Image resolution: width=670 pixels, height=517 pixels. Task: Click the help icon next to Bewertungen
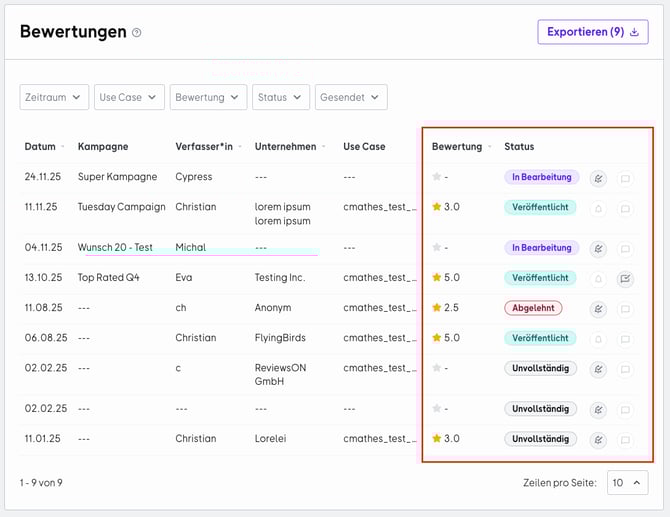tap(137, 32)
